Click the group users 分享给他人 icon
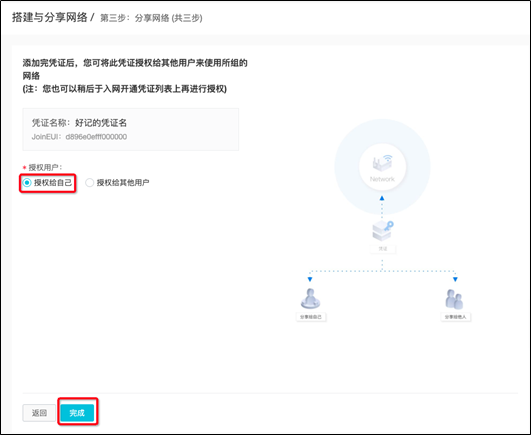Image resolution: width=531 pixels, height=435 pixels. [x=454, y=299]
